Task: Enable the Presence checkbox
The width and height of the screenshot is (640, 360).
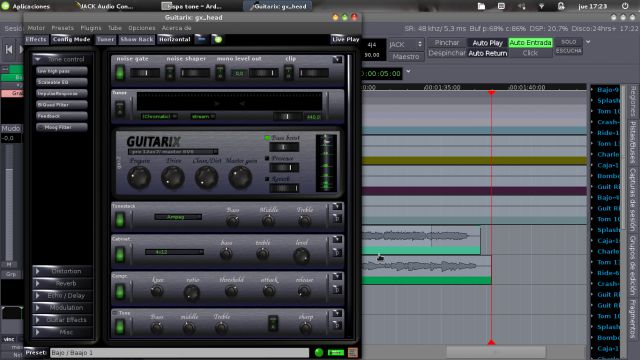Action: 267,158
